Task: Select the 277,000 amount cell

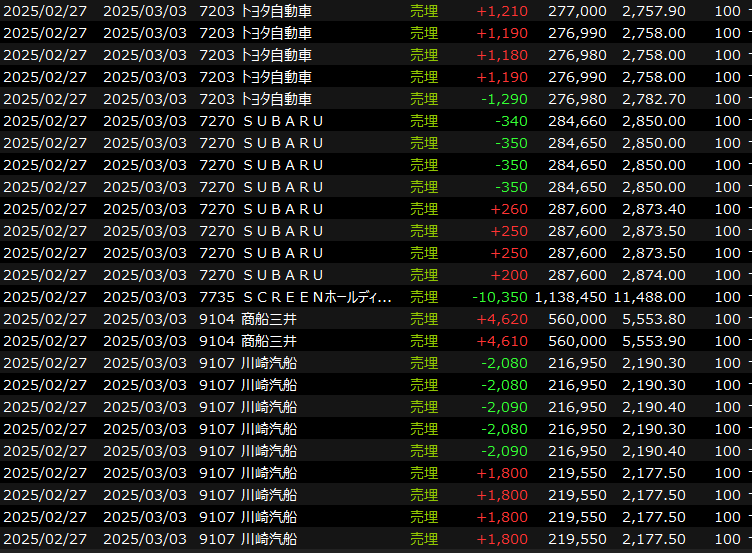Action: pyautogui.click(x=577, y=11)
